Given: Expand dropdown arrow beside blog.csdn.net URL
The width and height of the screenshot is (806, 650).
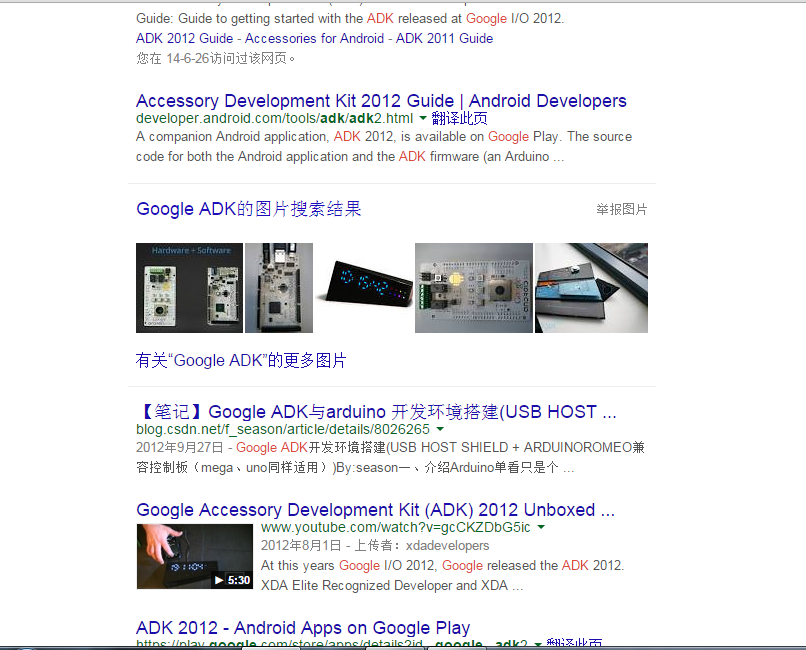Looking at the screenshot, I should [x=441, y=429].
